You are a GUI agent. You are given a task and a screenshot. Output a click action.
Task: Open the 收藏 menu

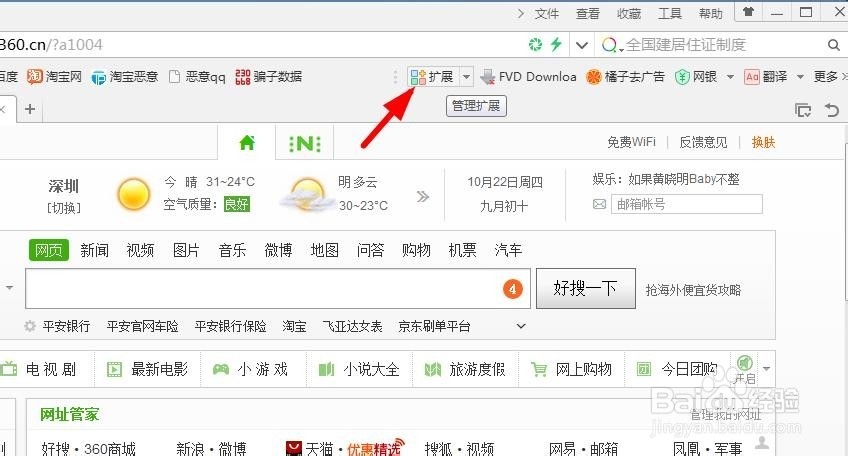click(628, 14)
